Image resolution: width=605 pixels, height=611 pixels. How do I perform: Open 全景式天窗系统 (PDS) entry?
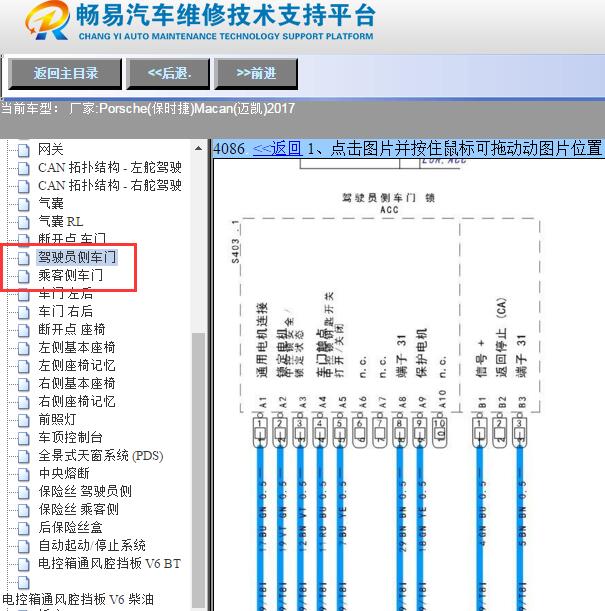(101, 456)
